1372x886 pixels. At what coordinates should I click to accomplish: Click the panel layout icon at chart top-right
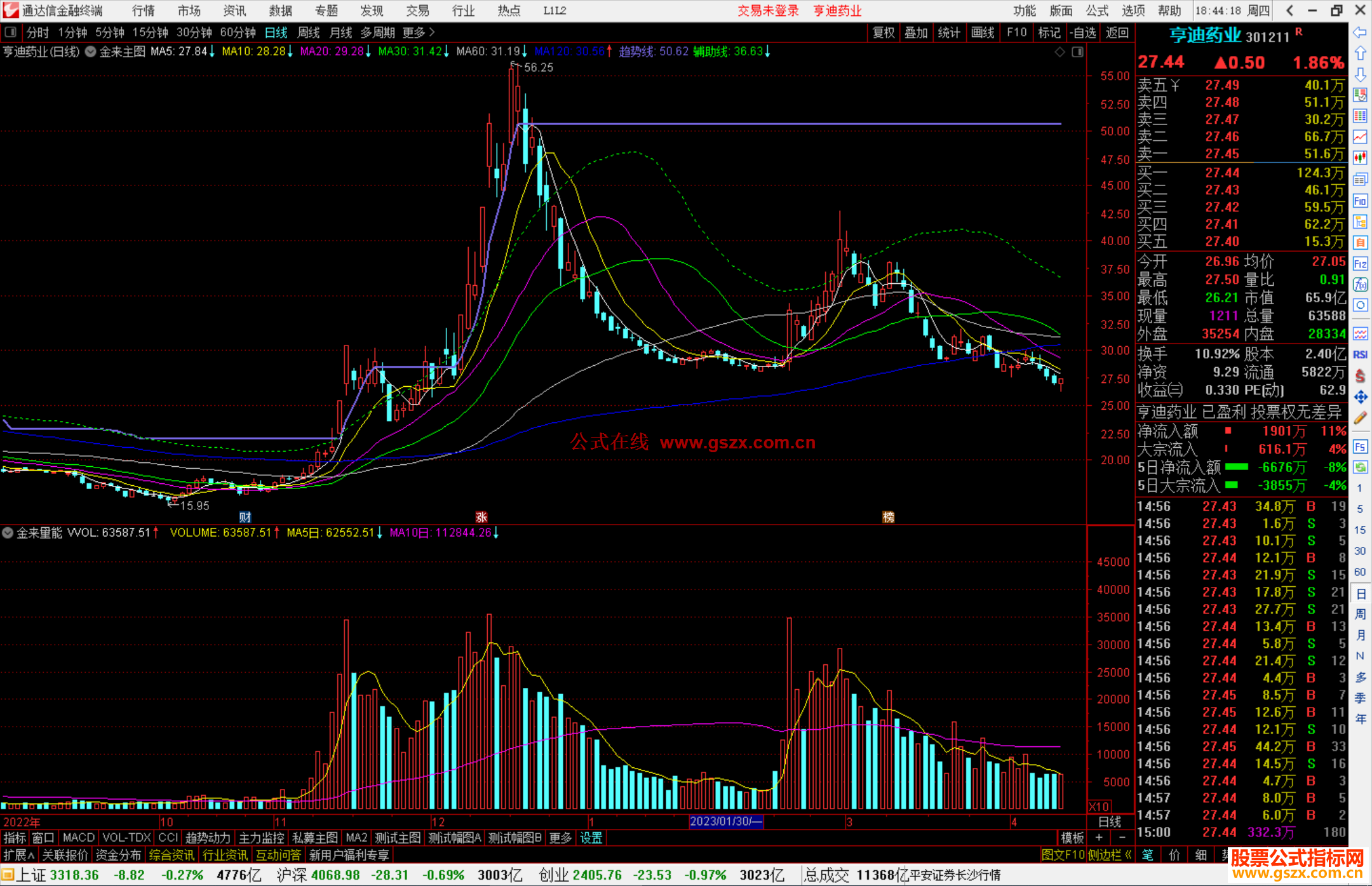point(1077,52)
